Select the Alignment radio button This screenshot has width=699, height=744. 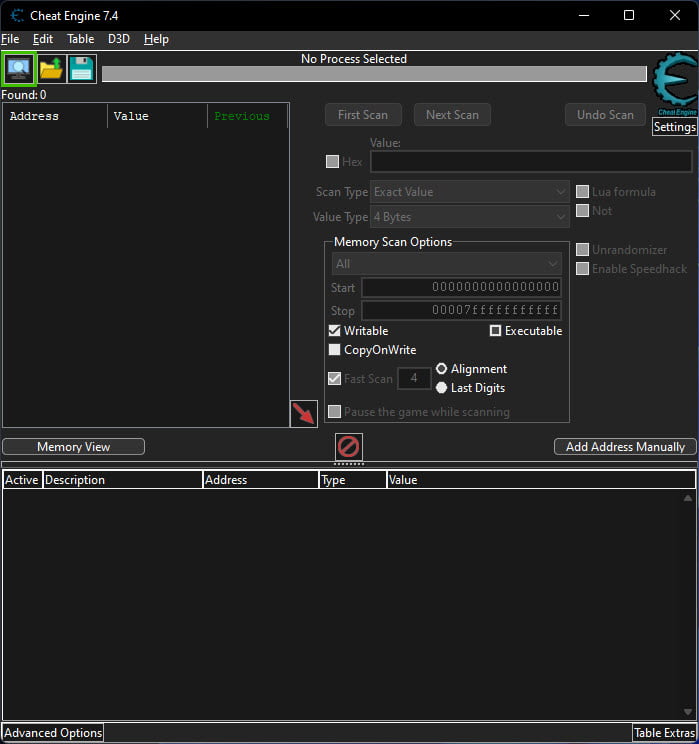coord(441,369)
